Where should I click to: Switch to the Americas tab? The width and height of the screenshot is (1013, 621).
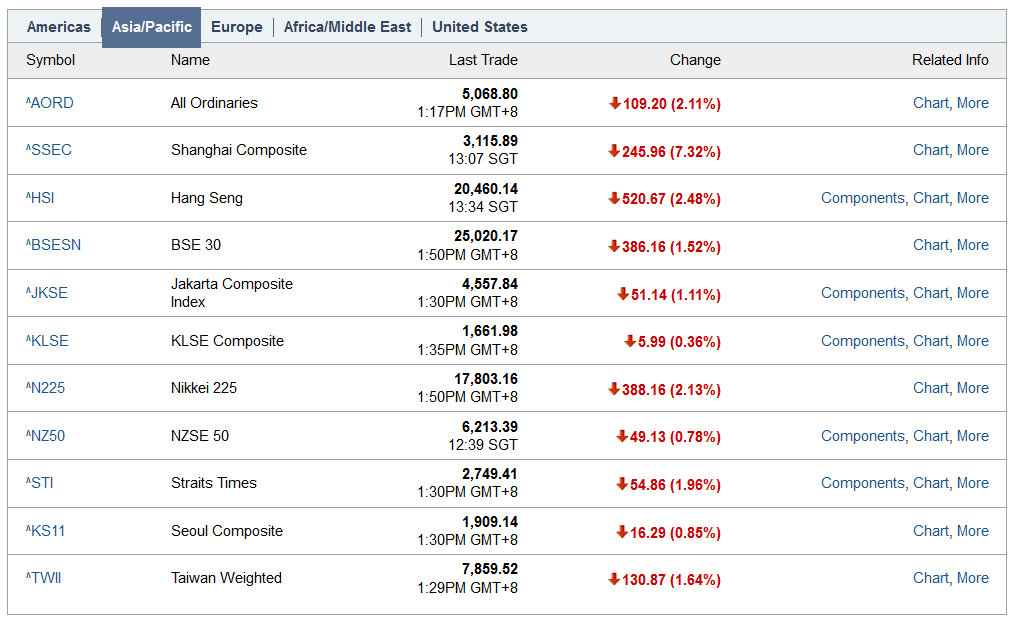[58, 27]
